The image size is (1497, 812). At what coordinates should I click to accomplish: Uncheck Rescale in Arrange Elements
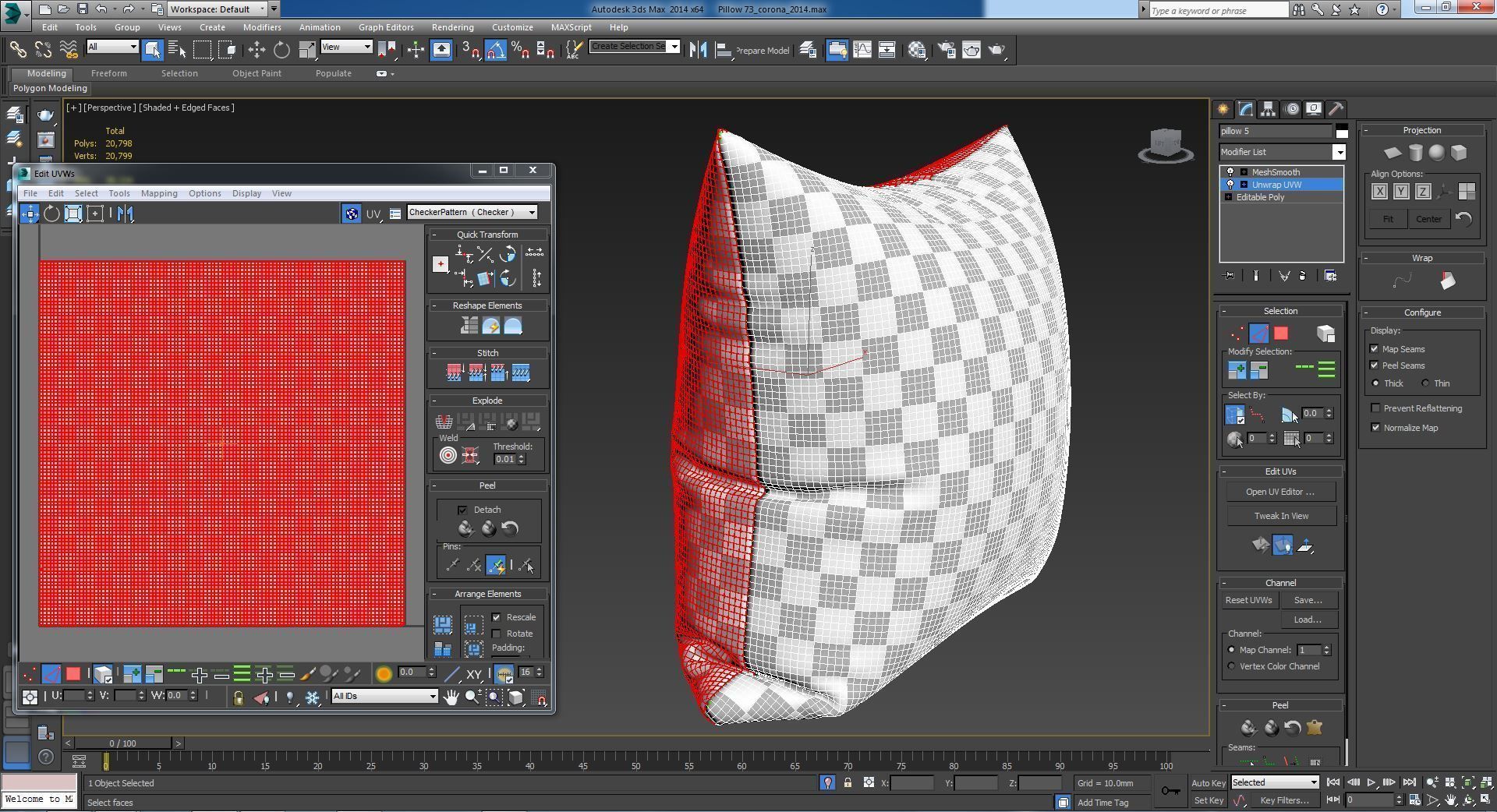coord(497,617)
